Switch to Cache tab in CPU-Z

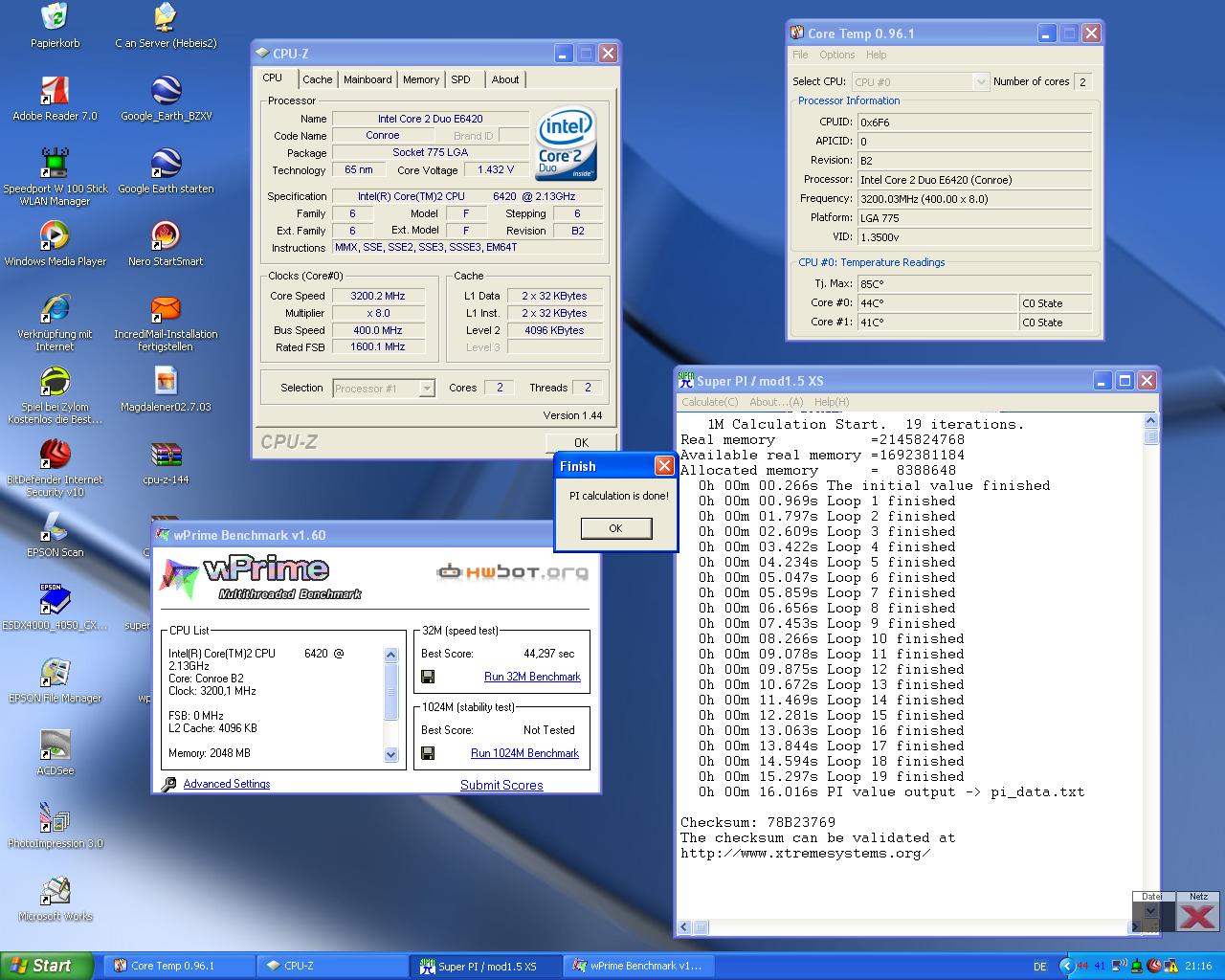pos(318,80)
